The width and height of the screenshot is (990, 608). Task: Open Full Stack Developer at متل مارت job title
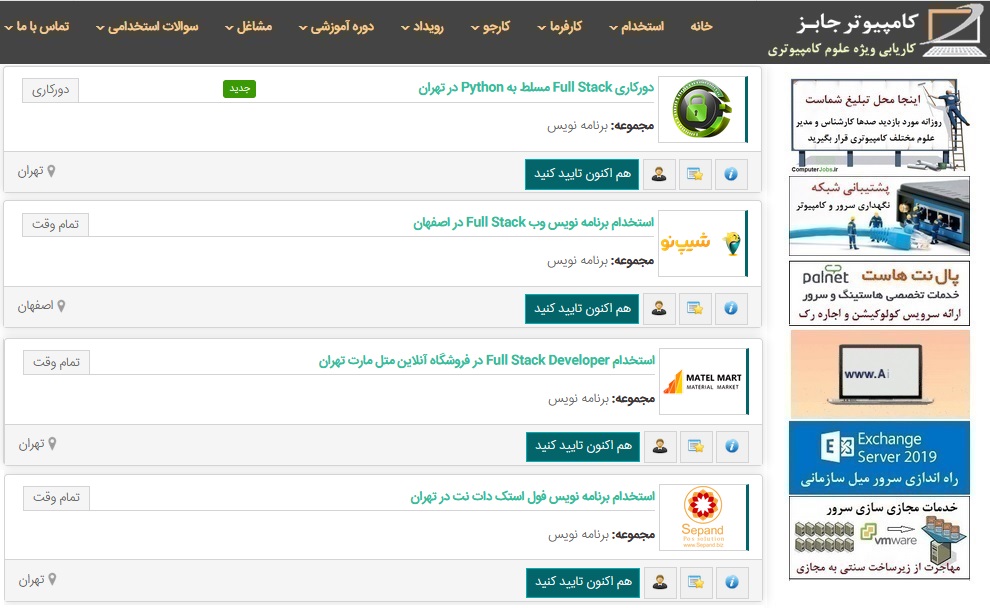(487, 361)
